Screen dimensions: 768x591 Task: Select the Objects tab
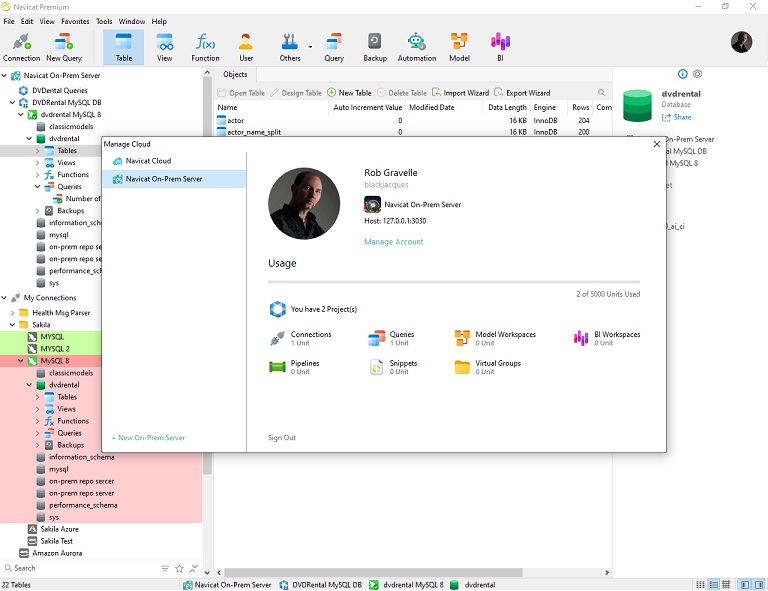[235, 74]
